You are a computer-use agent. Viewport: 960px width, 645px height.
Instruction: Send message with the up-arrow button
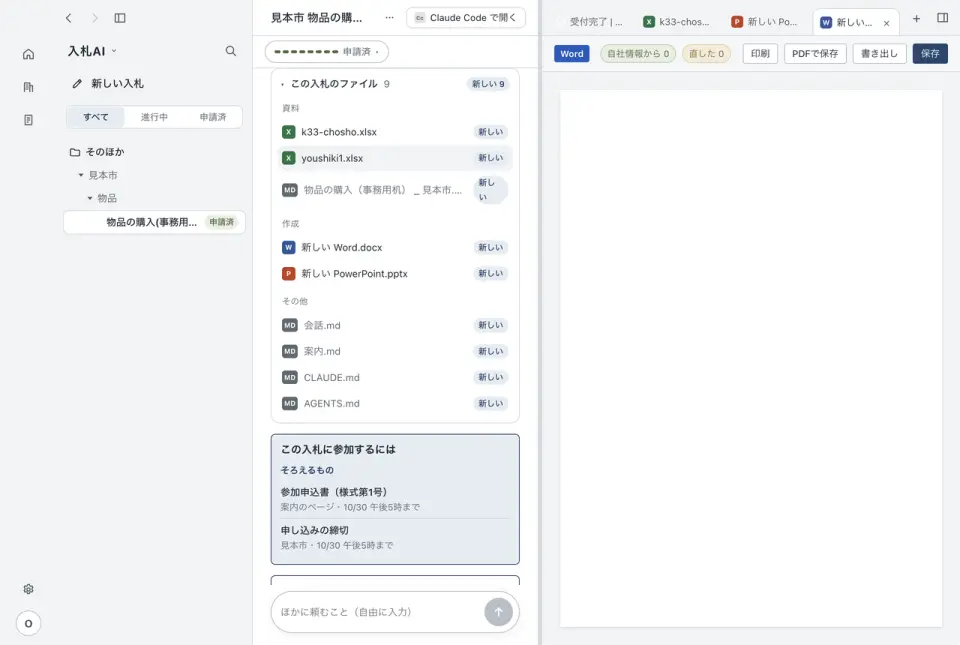tap(498, 611)
